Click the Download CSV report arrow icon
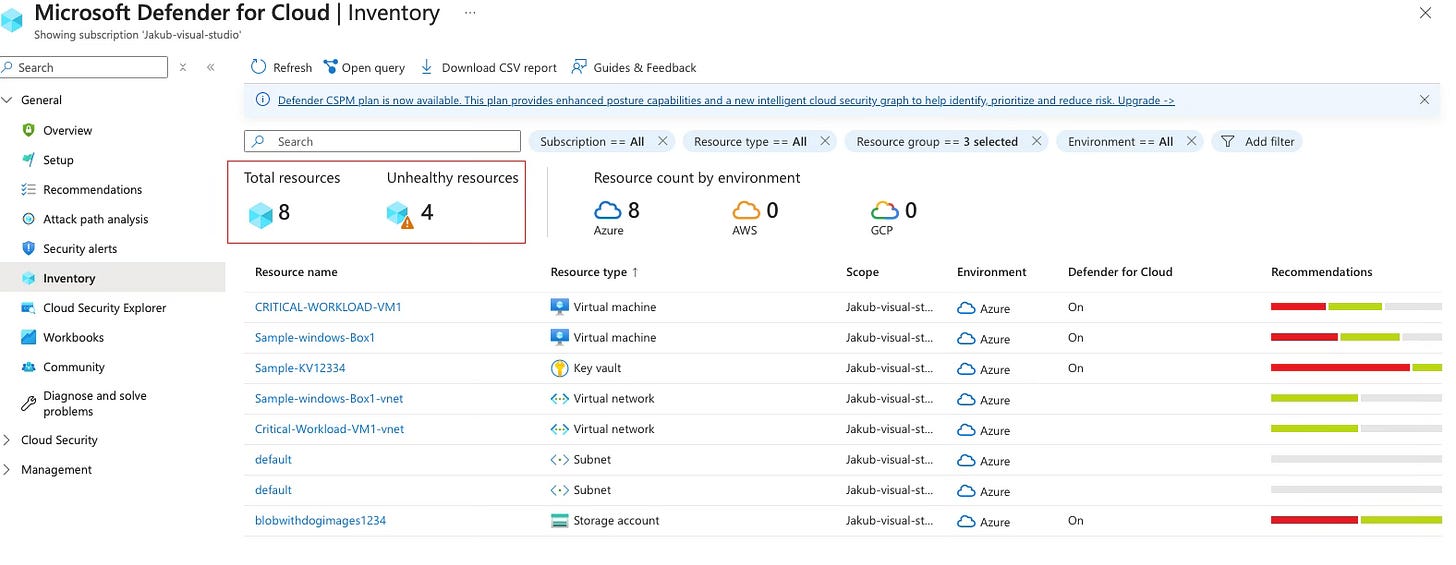 tap(426, 67)
